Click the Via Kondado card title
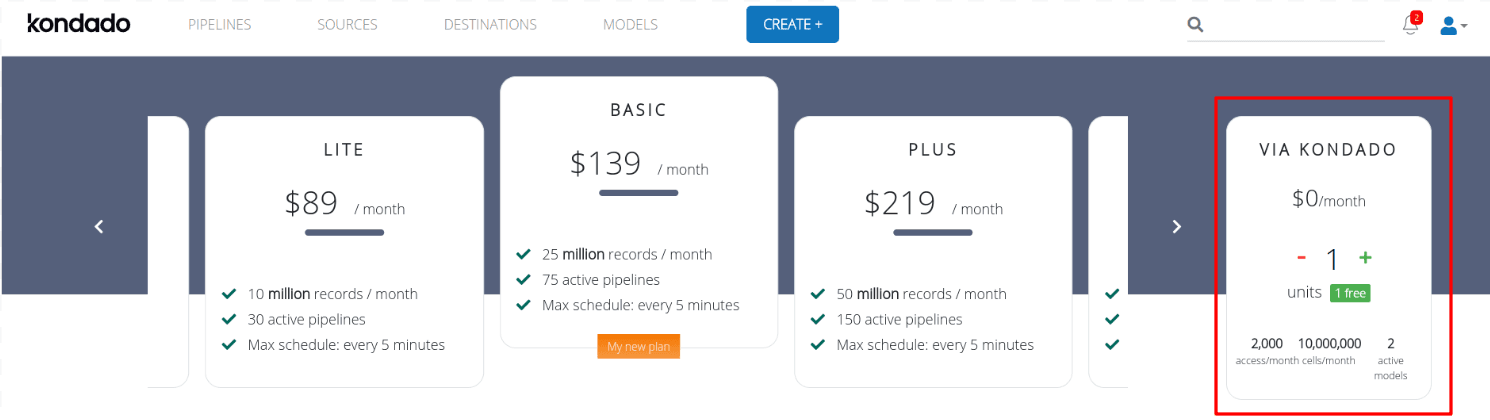 (1328, 150)
